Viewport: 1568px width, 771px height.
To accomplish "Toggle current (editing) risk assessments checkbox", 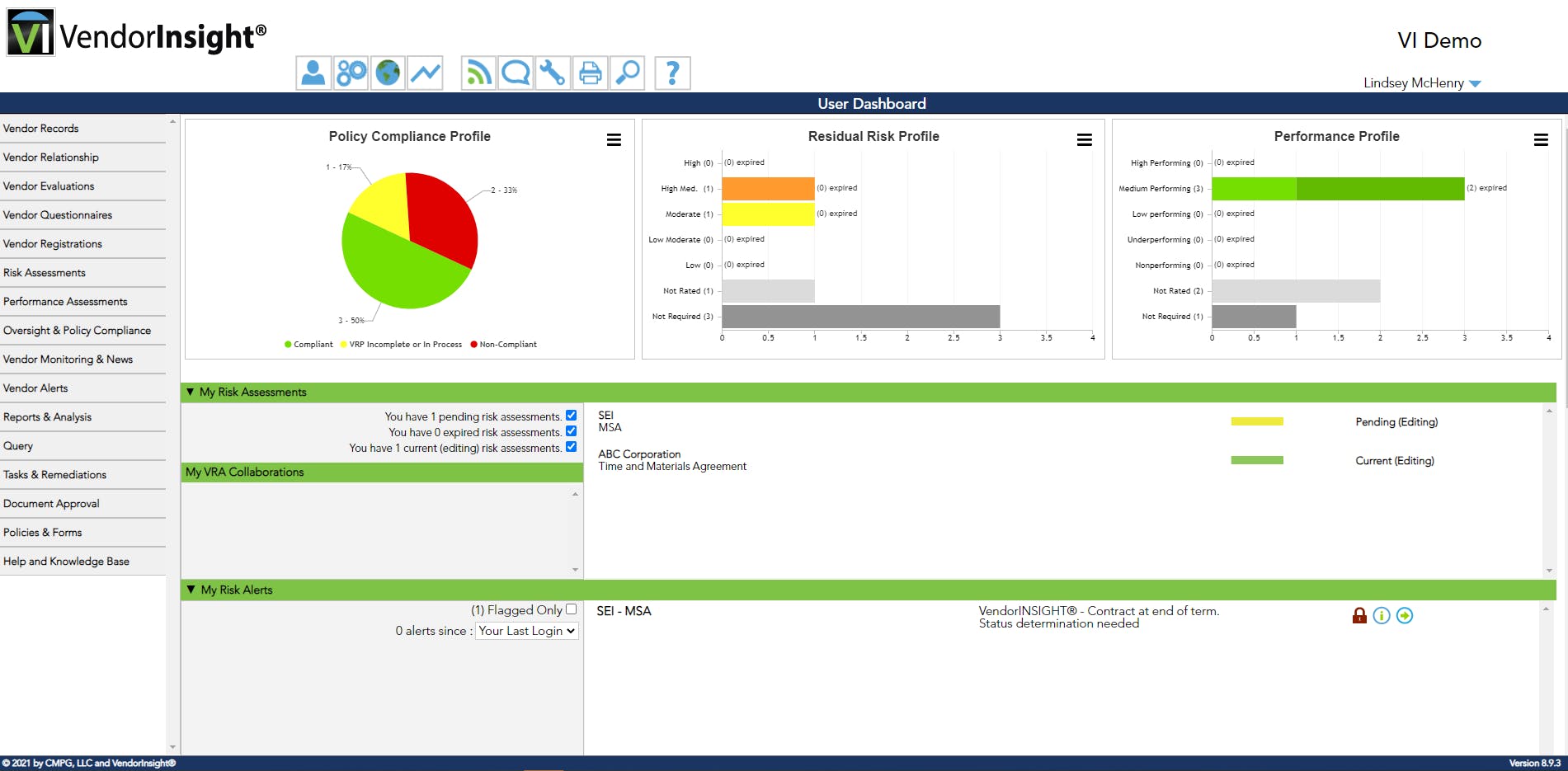I will click(571, 447).
